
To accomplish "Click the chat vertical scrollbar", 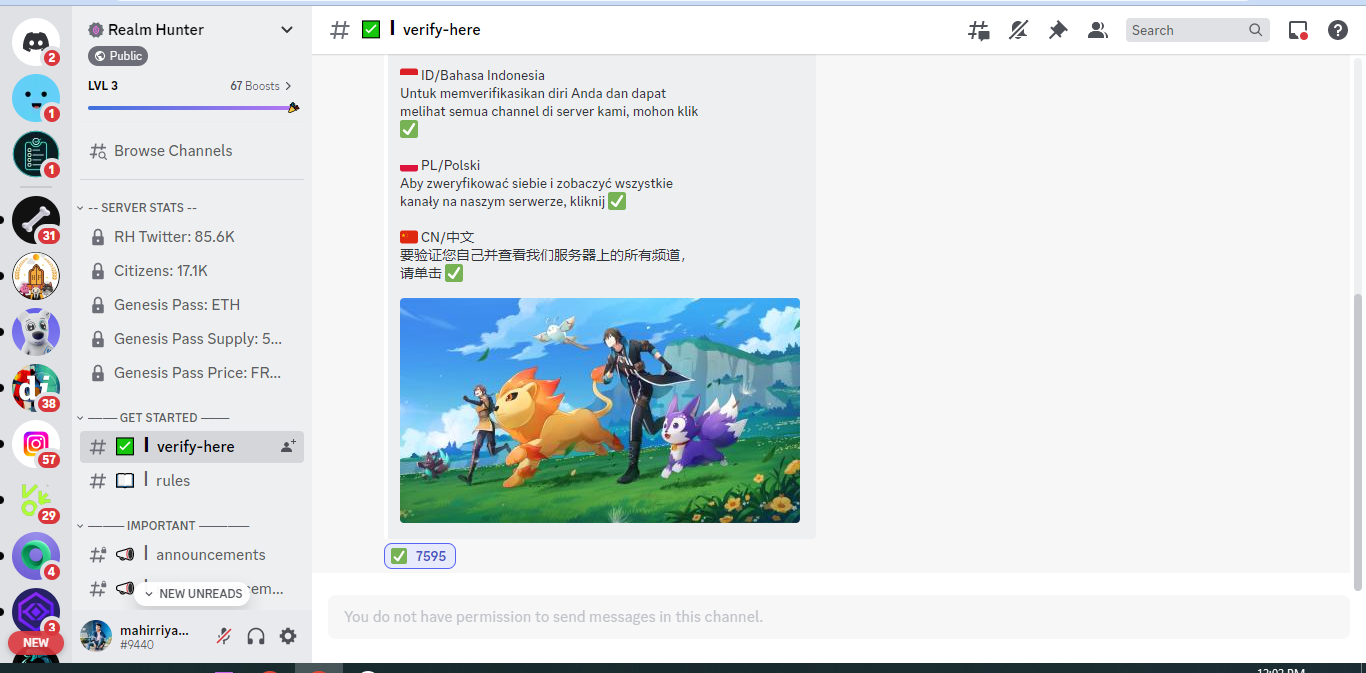I will [1357, 442].
